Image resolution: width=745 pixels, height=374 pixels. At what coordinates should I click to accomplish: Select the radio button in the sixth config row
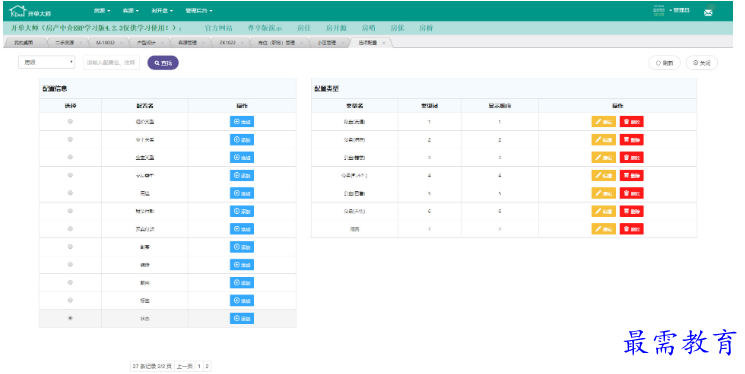click(70, 211)
